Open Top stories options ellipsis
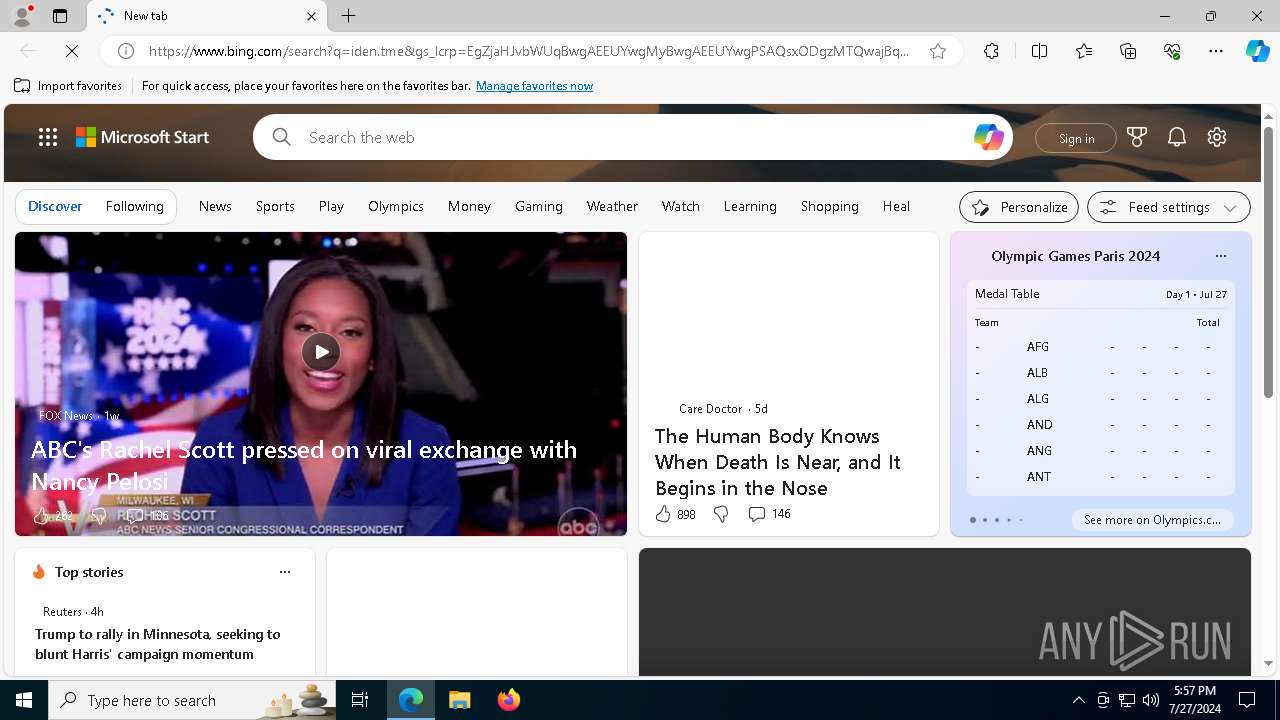Image resolution: width=1280 pixels, height=720 pixels. (285, 572)
